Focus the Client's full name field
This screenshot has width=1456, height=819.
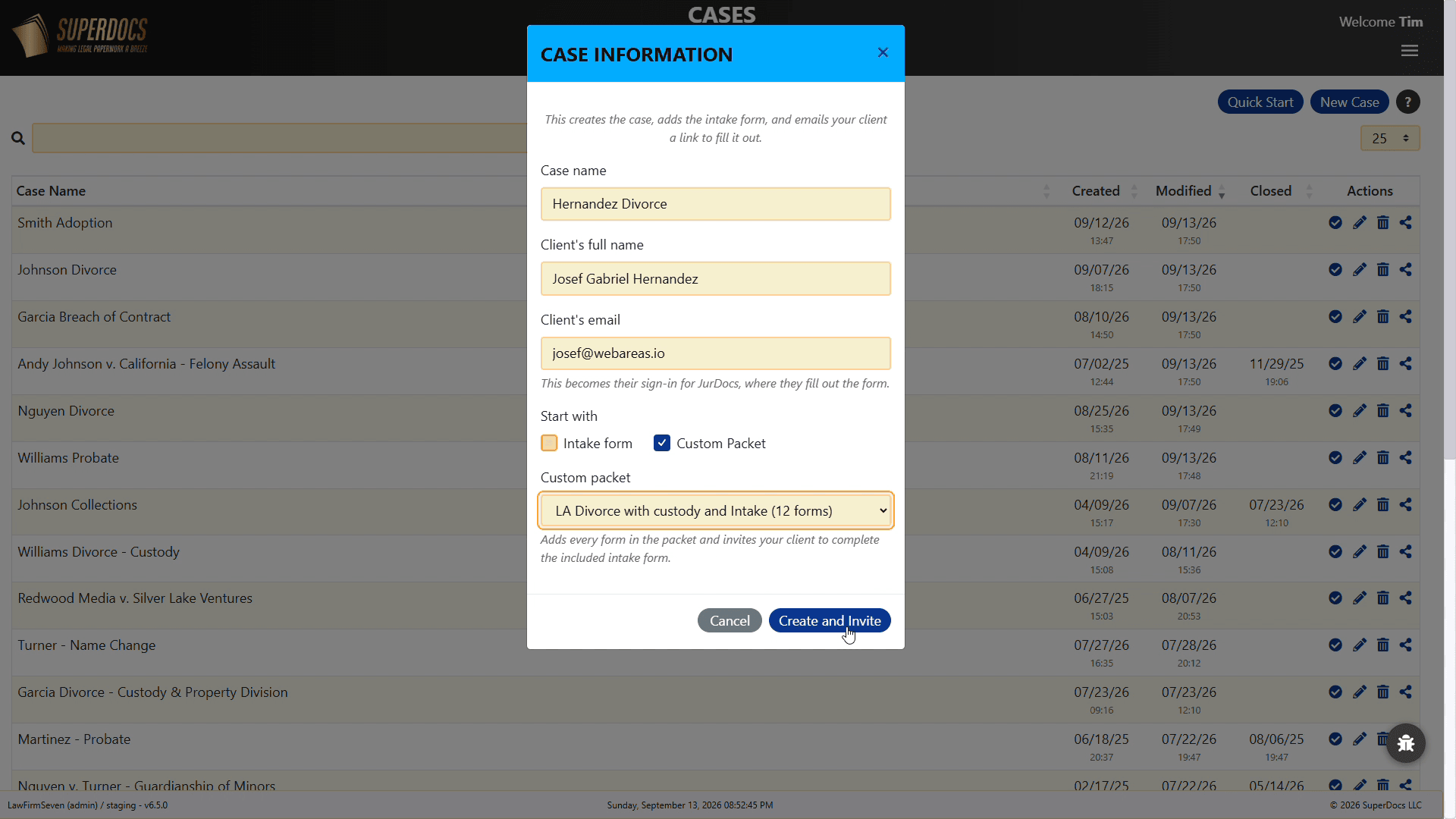pyautogui.click(x=716, y=278)
